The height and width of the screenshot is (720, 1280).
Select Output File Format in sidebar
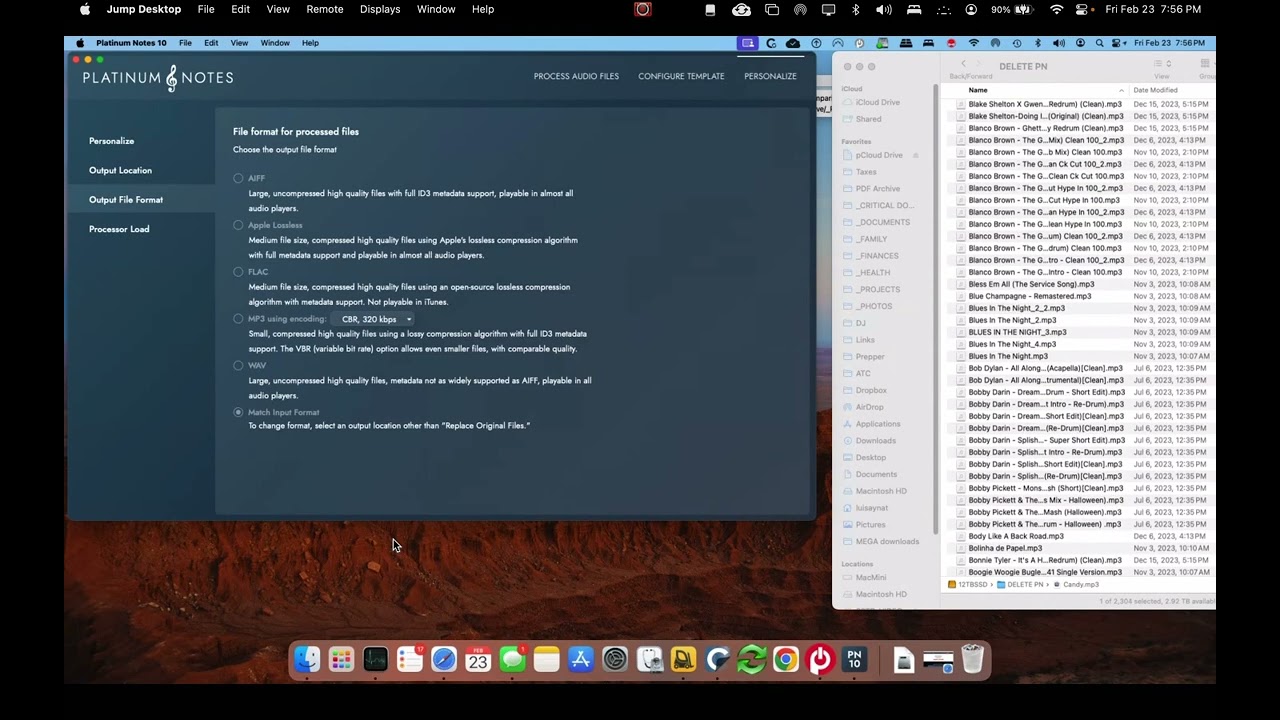[x=126, y=200]
